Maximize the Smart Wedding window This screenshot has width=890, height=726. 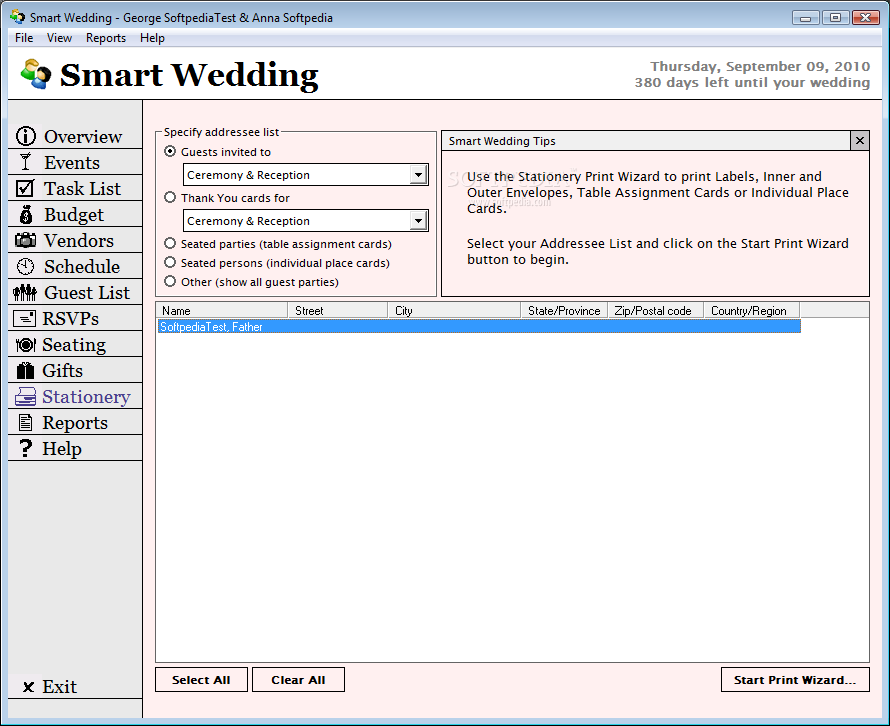836,18
